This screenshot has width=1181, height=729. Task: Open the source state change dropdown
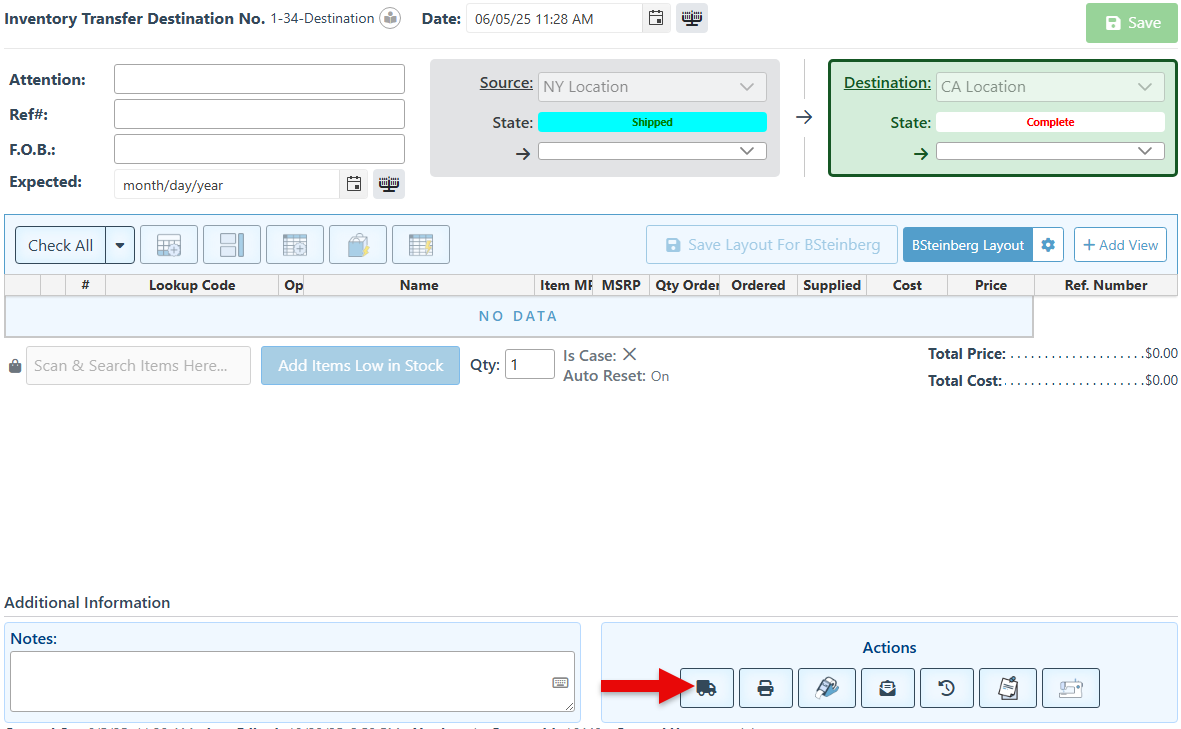(652, 151)
